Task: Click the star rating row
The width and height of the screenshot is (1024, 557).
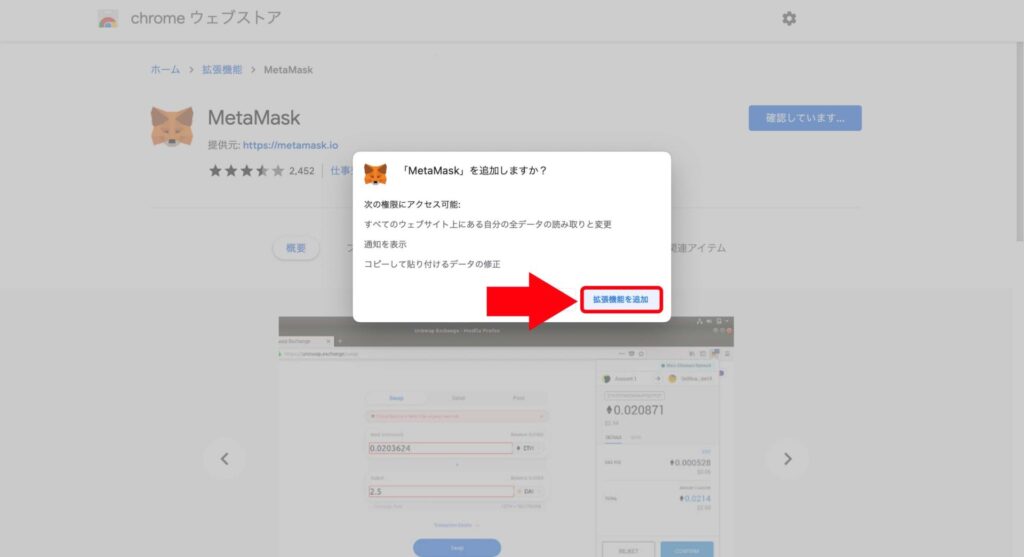Action: coord(247,170)
